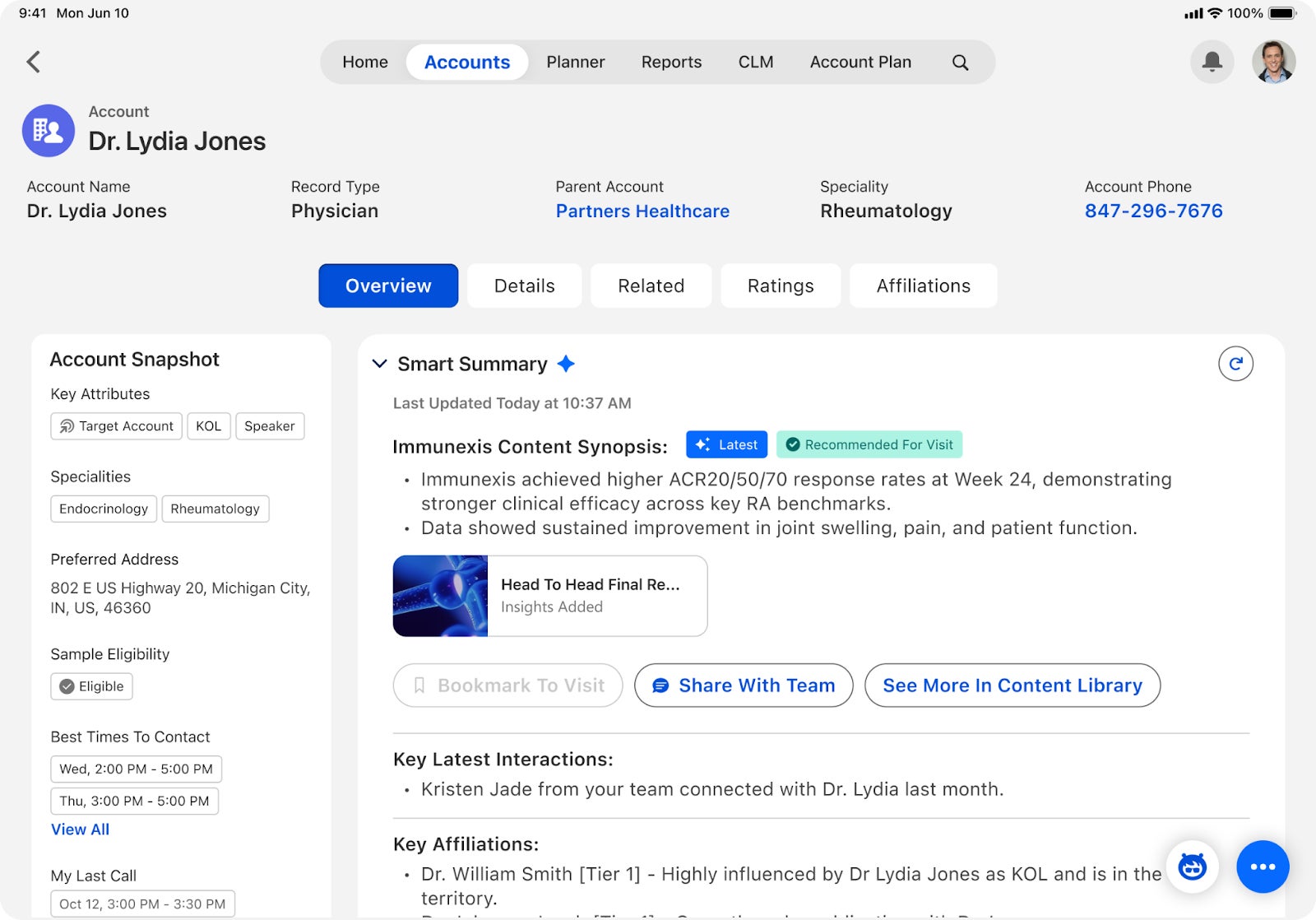Click the Eligible sample status chip
The width and height of the screenshot is (1316, 920).
91,686
